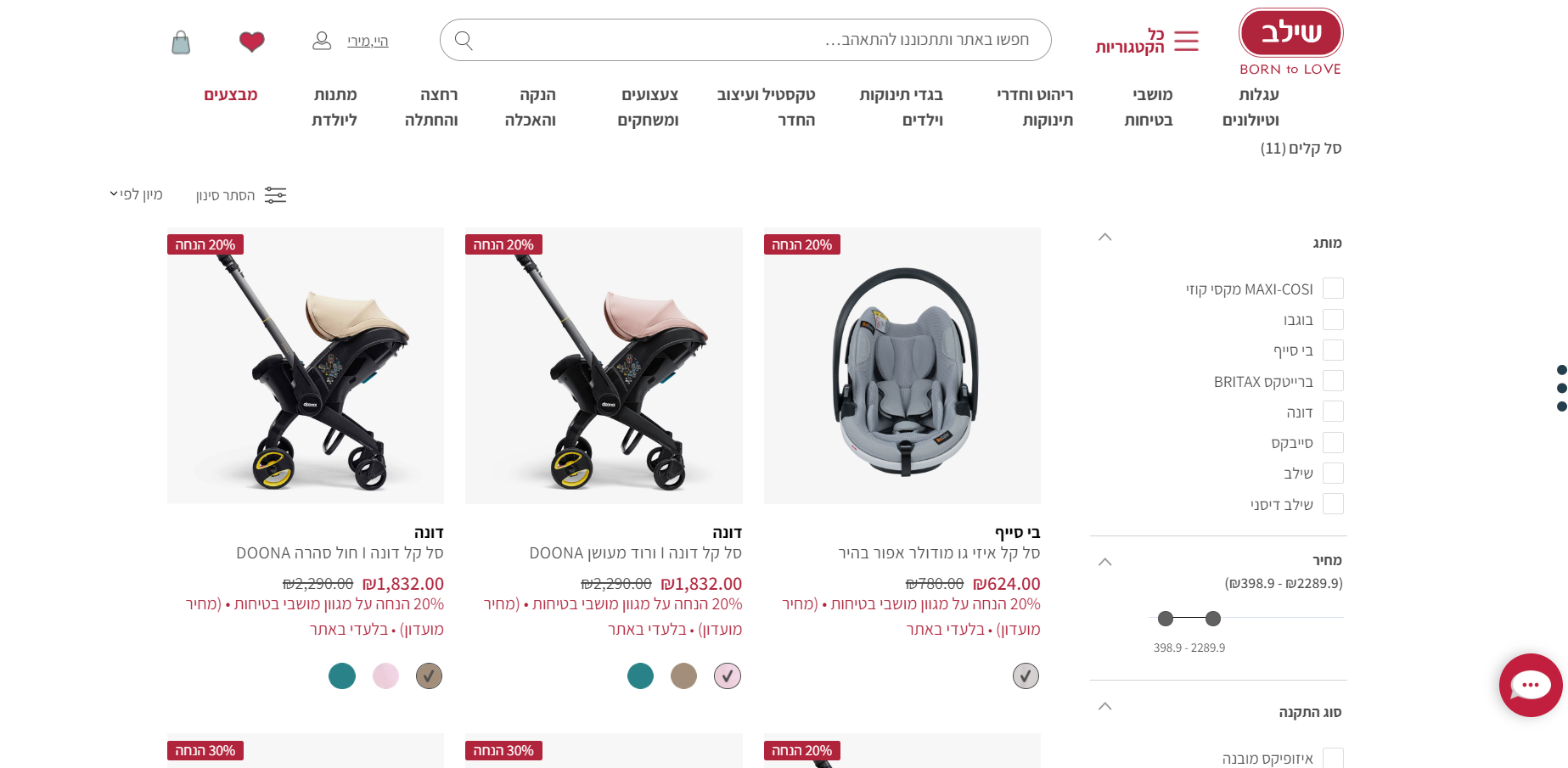Check the BRITAX brand checkbox
1568x768 pixels.
[1333, 381]
